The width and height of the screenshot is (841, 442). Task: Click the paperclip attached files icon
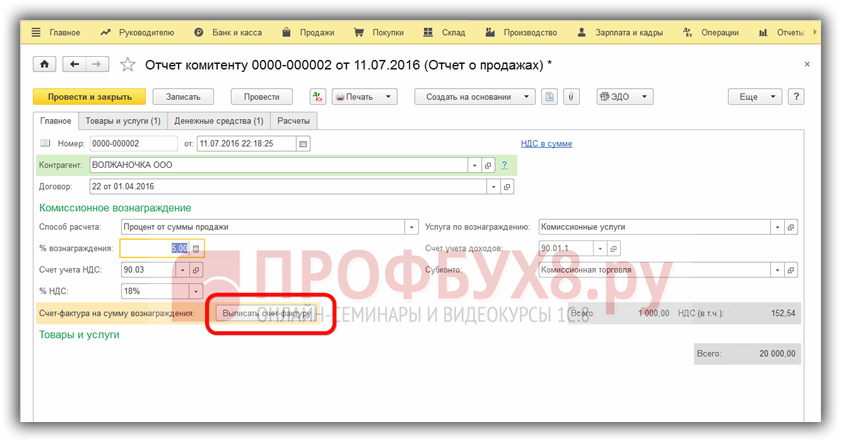coord(571,97)
